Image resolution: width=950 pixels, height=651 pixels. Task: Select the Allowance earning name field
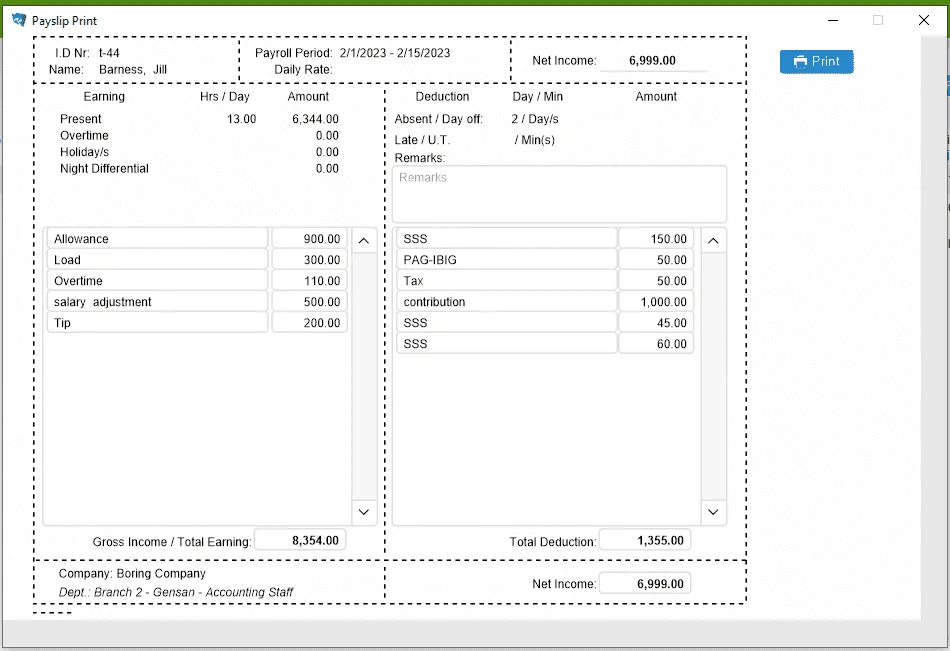point(158,239)
